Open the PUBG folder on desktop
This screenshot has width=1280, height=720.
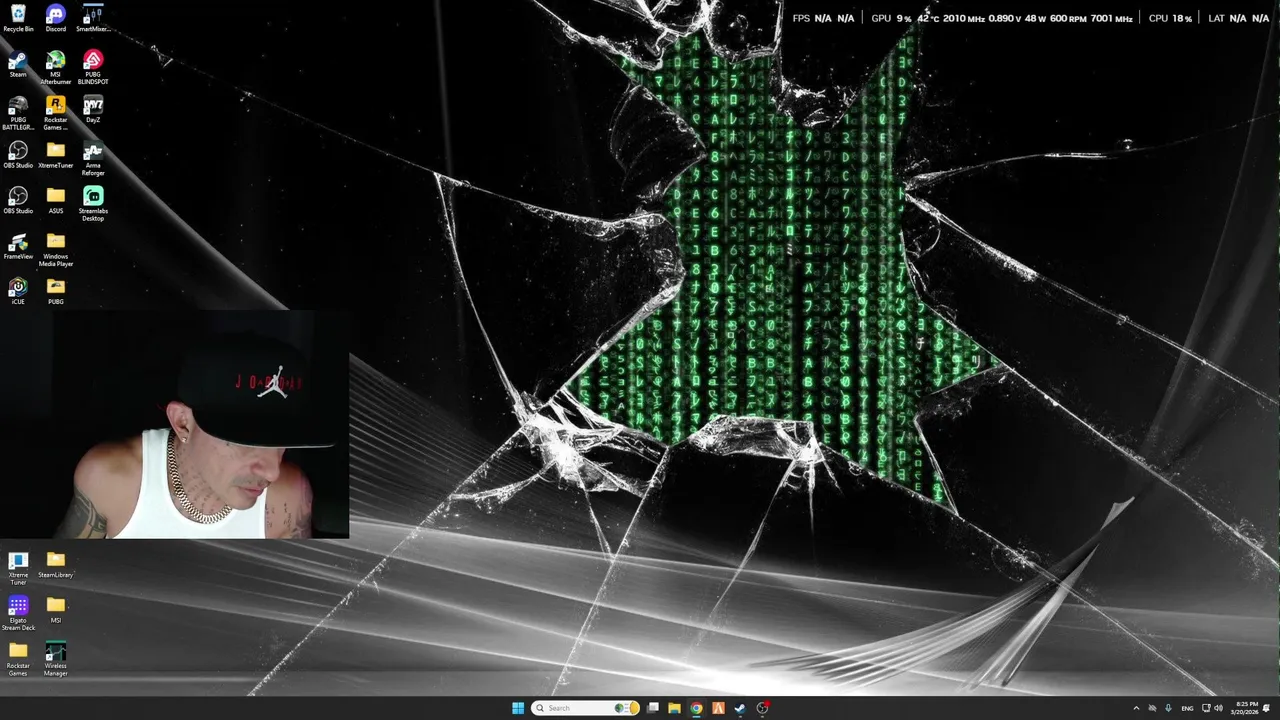pos(56,292)
